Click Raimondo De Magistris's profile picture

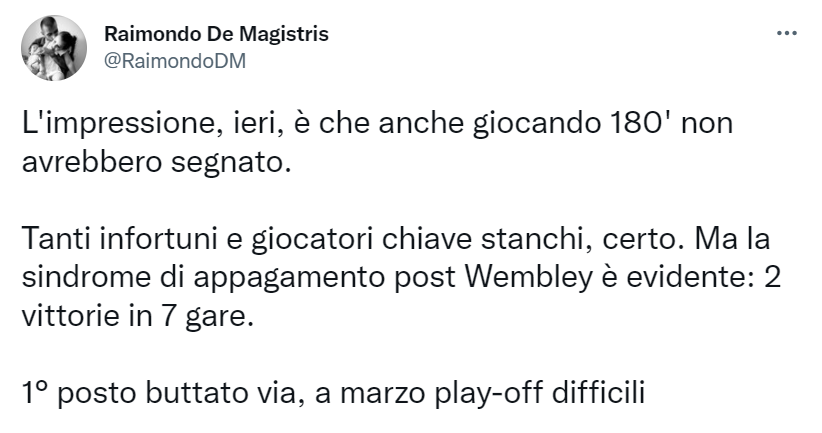[x=53, y=47]
